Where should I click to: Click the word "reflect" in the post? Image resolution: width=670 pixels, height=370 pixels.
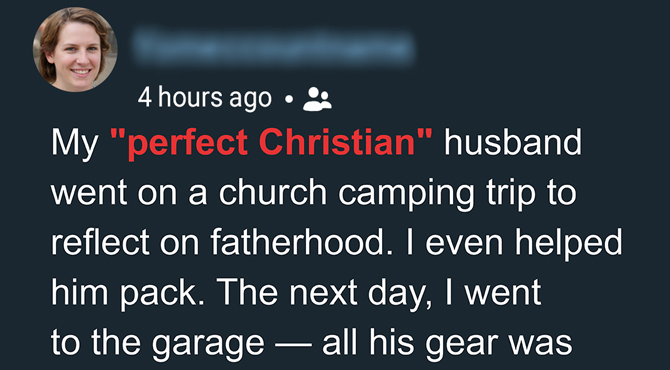coord(100,242)
